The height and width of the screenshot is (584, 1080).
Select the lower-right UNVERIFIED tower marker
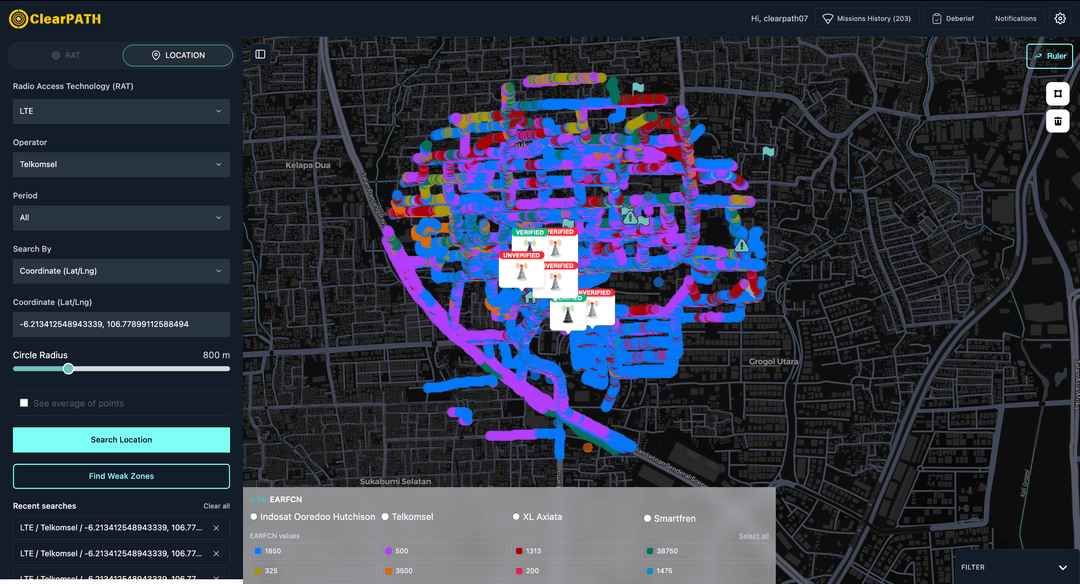(595, 307)
